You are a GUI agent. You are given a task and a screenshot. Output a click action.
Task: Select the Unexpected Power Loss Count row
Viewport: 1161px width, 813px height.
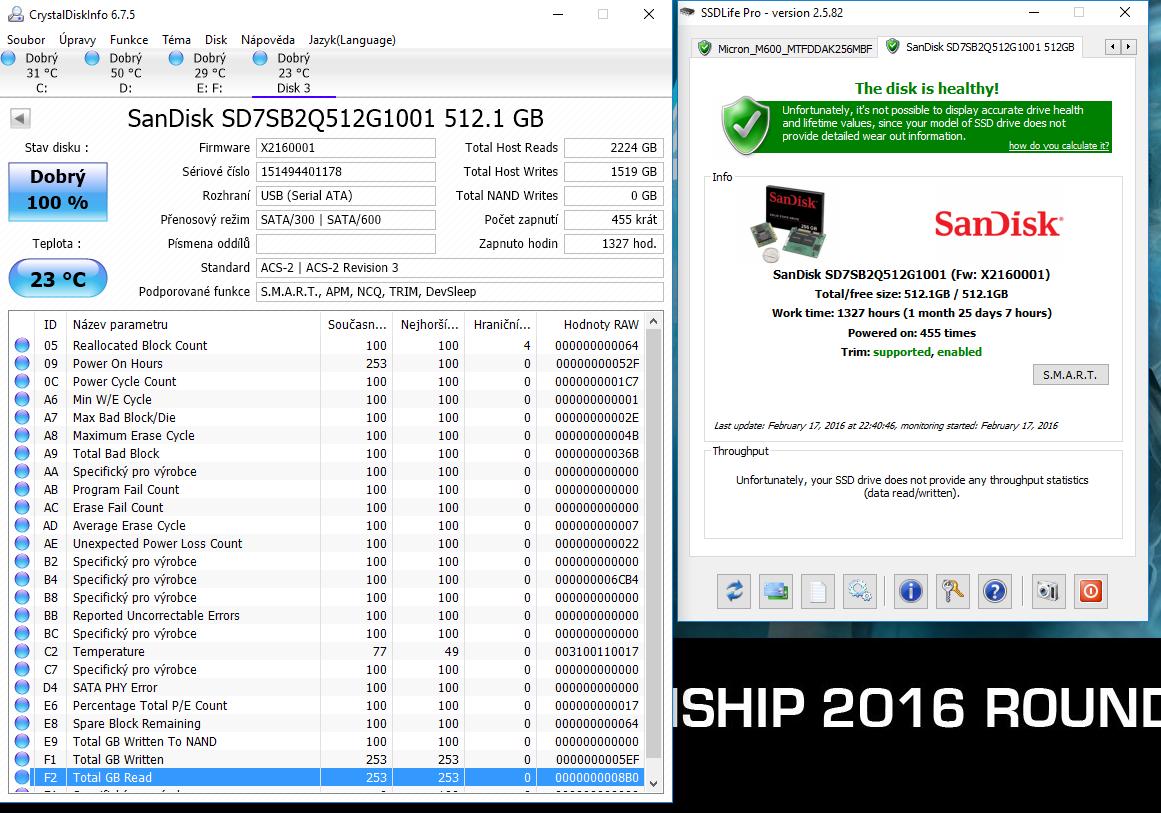(327, 543)
